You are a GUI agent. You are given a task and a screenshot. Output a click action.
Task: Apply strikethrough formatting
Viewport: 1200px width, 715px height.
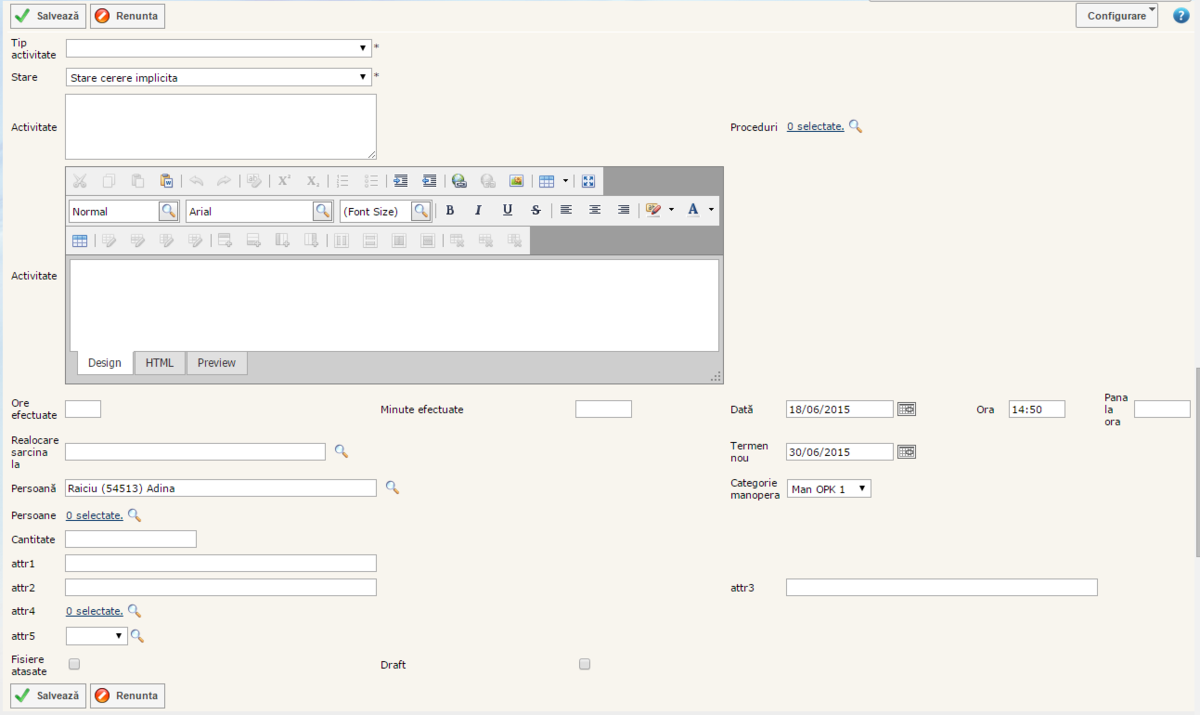[536, 210]
